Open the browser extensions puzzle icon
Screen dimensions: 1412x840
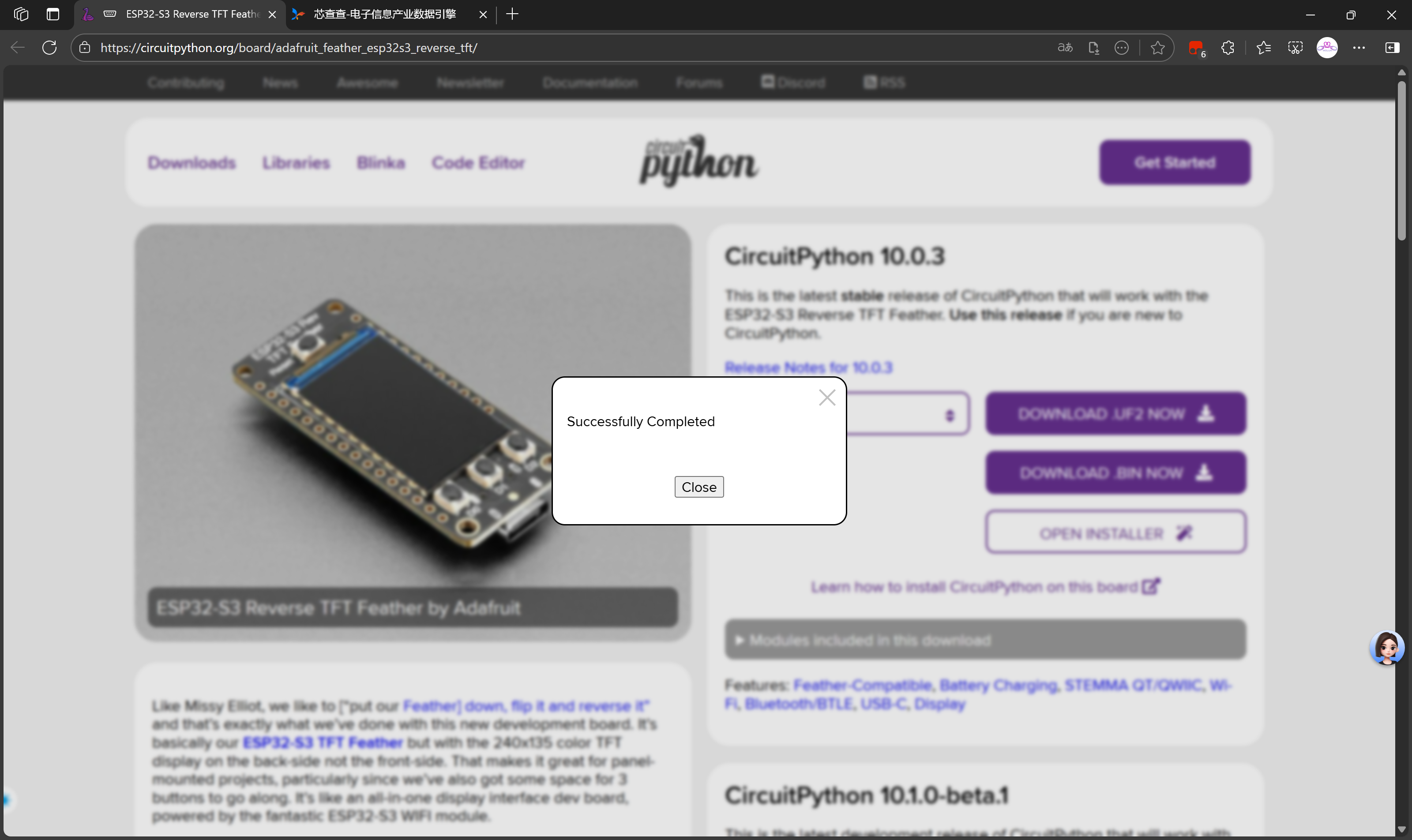click(1228, 48)
